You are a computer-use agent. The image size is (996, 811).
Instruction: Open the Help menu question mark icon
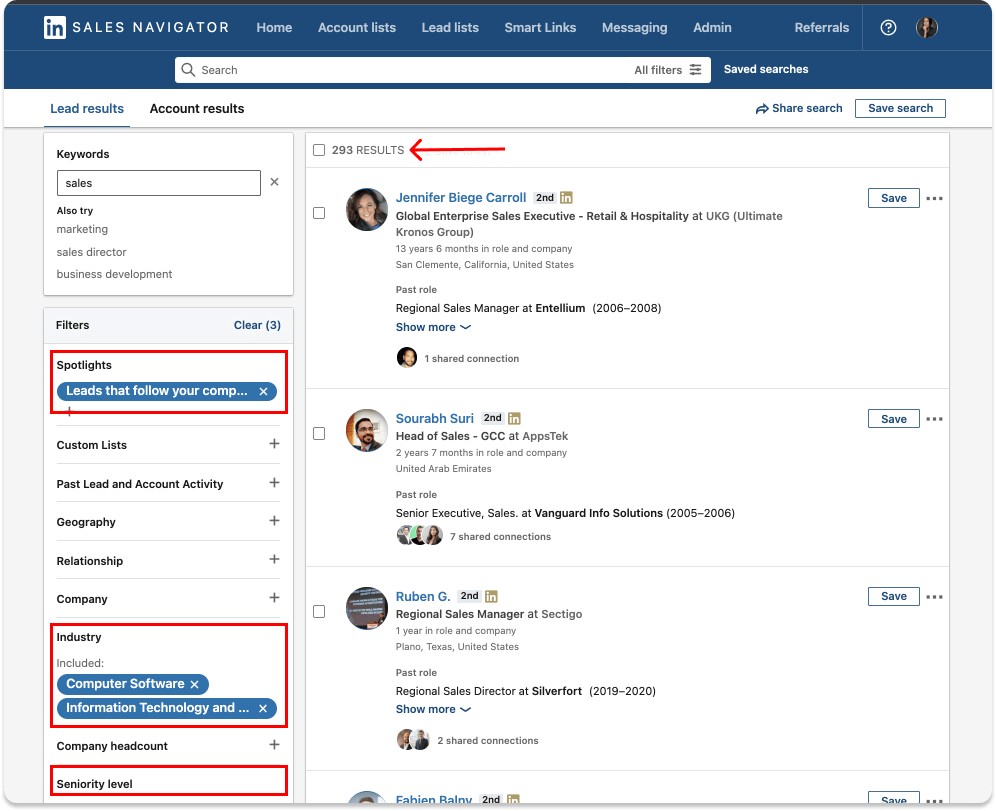click(x=888, y=27)
